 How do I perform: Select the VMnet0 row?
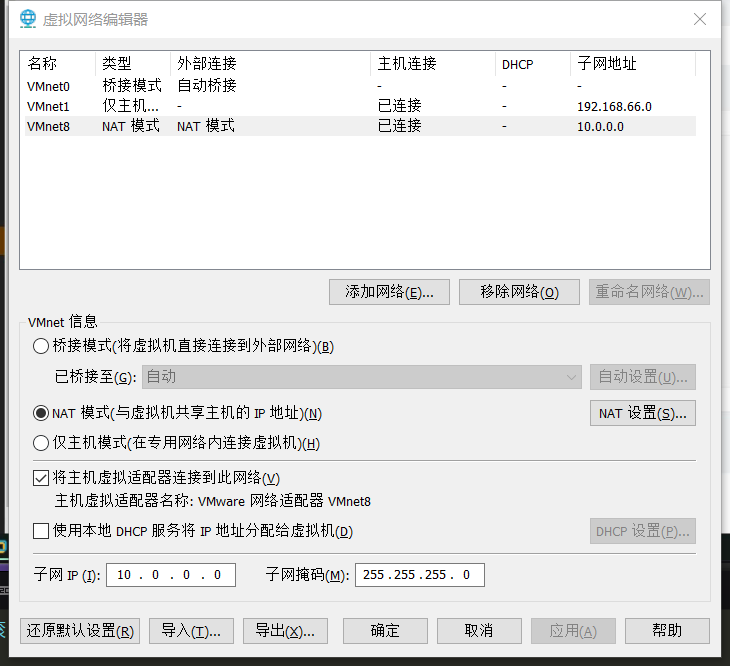(360, 87)
